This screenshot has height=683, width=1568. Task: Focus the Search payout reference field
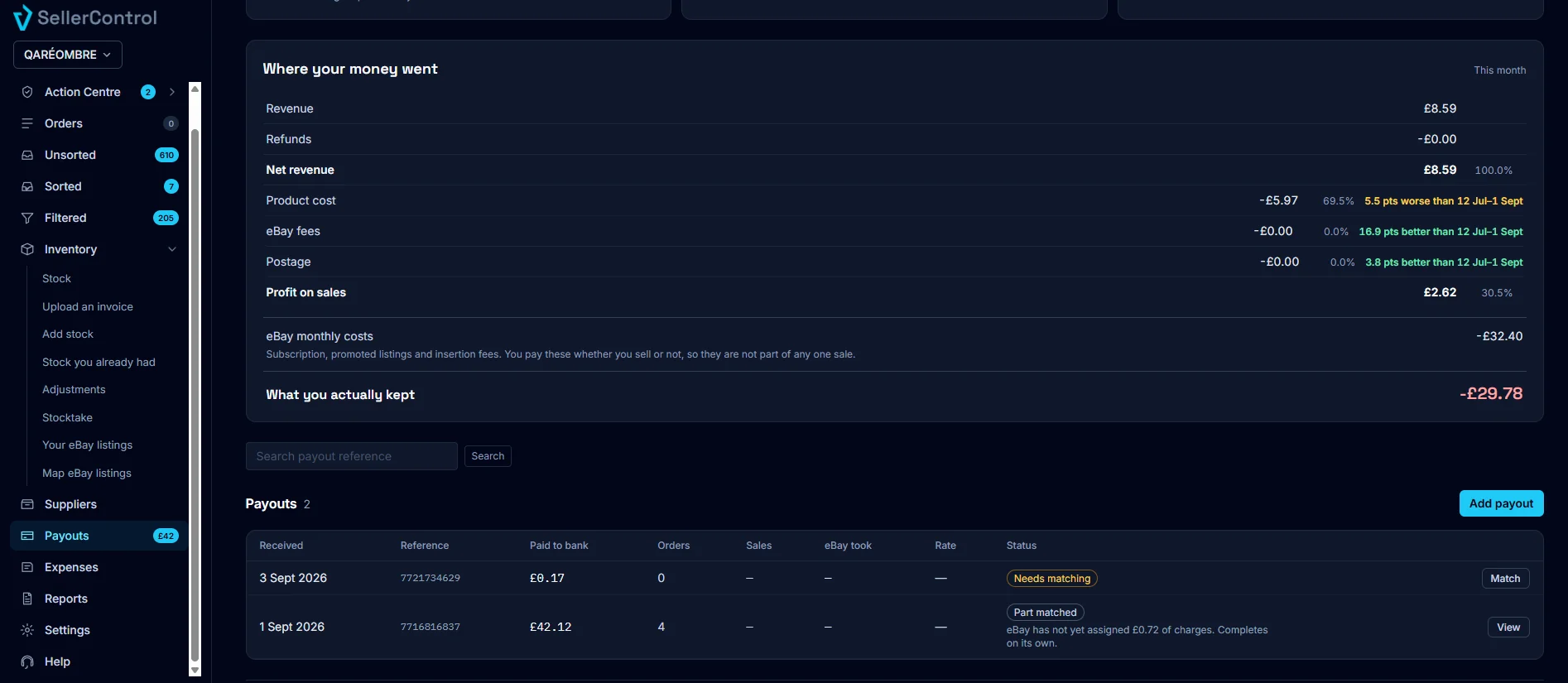point(352,456)
